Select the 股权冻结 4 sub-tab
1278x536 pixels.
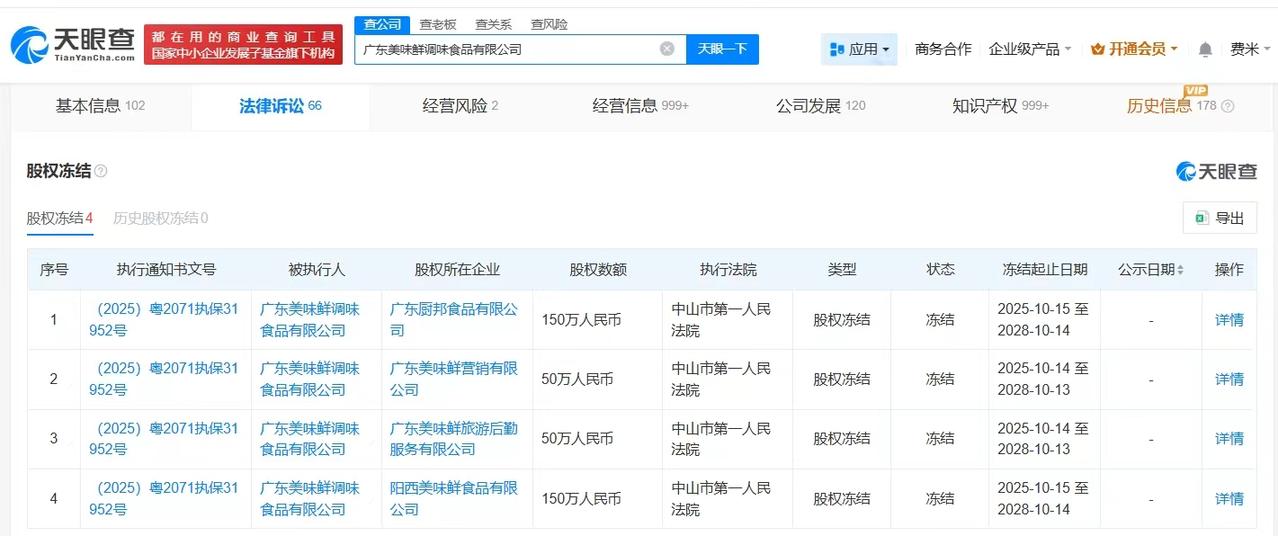pyautogui.click(x=60, y=218)
